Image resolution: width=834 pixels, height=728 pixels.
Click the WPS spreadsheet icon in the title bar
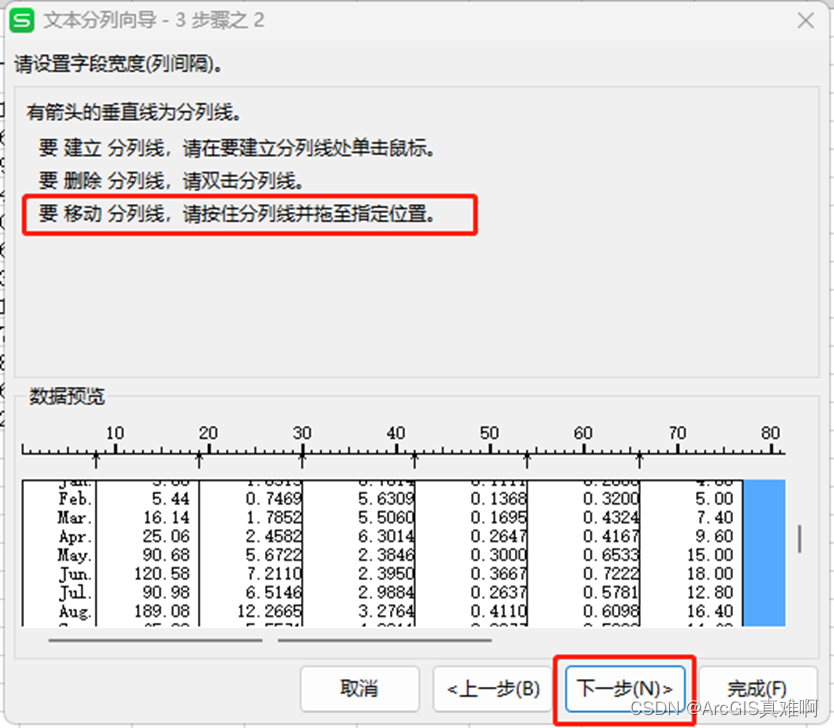(22, 21)
